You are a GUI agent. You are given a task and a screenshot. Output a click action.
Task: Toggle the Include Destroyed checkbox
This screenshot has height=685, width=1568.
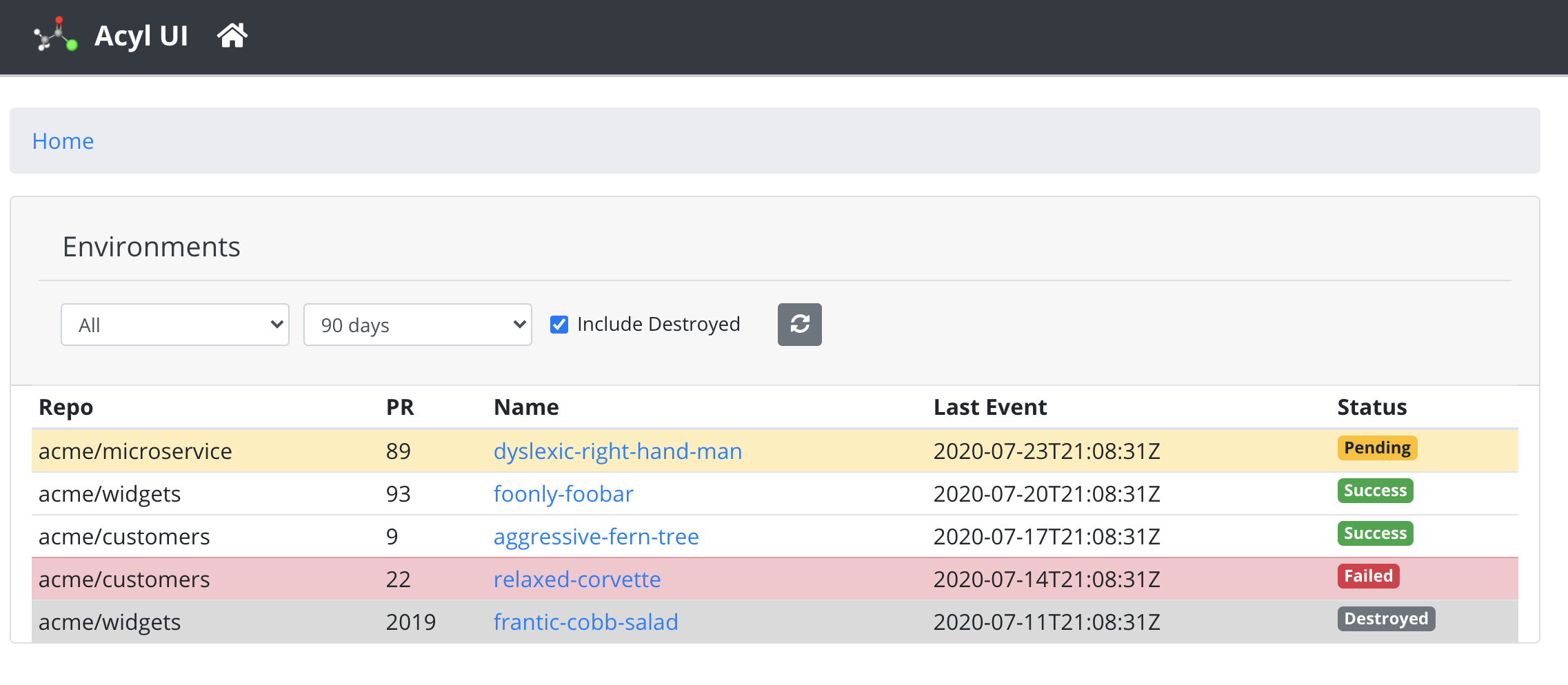pos(559,325)
